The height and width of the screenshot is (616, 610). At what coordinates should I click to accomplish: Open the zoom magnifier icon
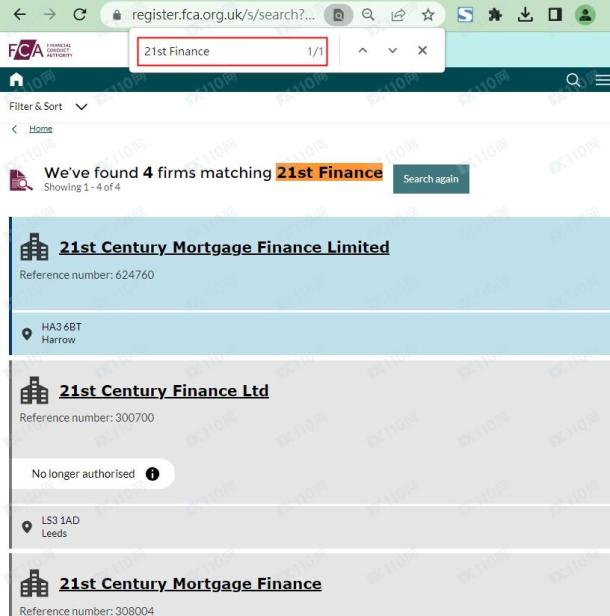(x=368, y=15)
